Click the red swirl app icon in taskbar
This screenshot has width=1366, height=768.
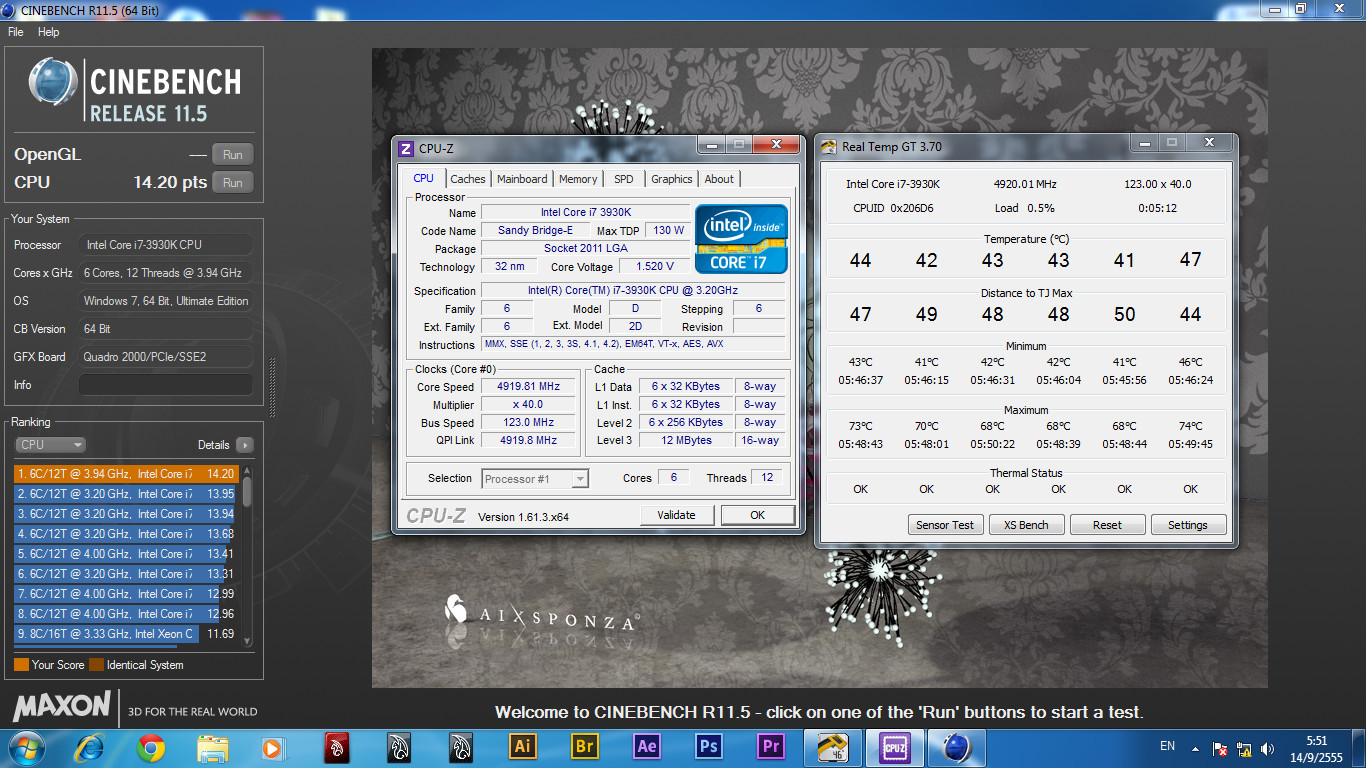337,748
